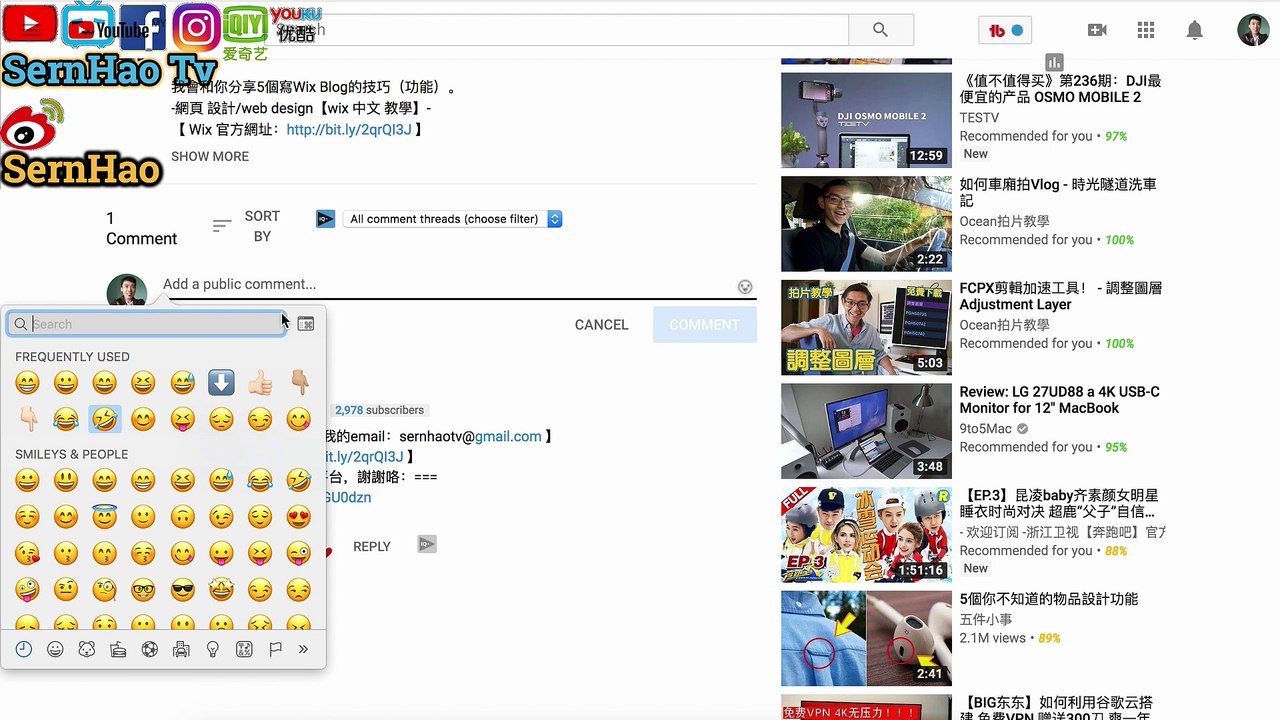Open the car wash vlog thumbnail (2:22)
This screenshot has width=1280, height=720.
click(866, 224)
